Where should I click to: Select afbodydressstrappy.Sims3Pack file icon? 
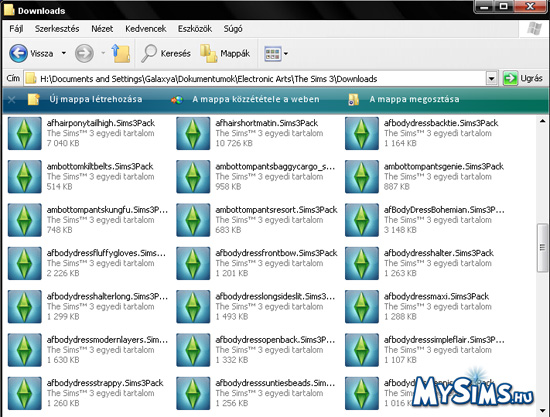[x=25, y=393]
